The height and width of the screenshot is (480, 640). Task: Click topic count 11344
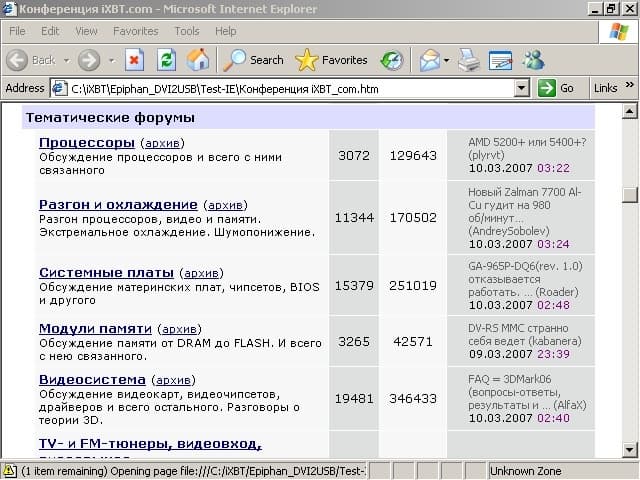click(x=354, y=218)
